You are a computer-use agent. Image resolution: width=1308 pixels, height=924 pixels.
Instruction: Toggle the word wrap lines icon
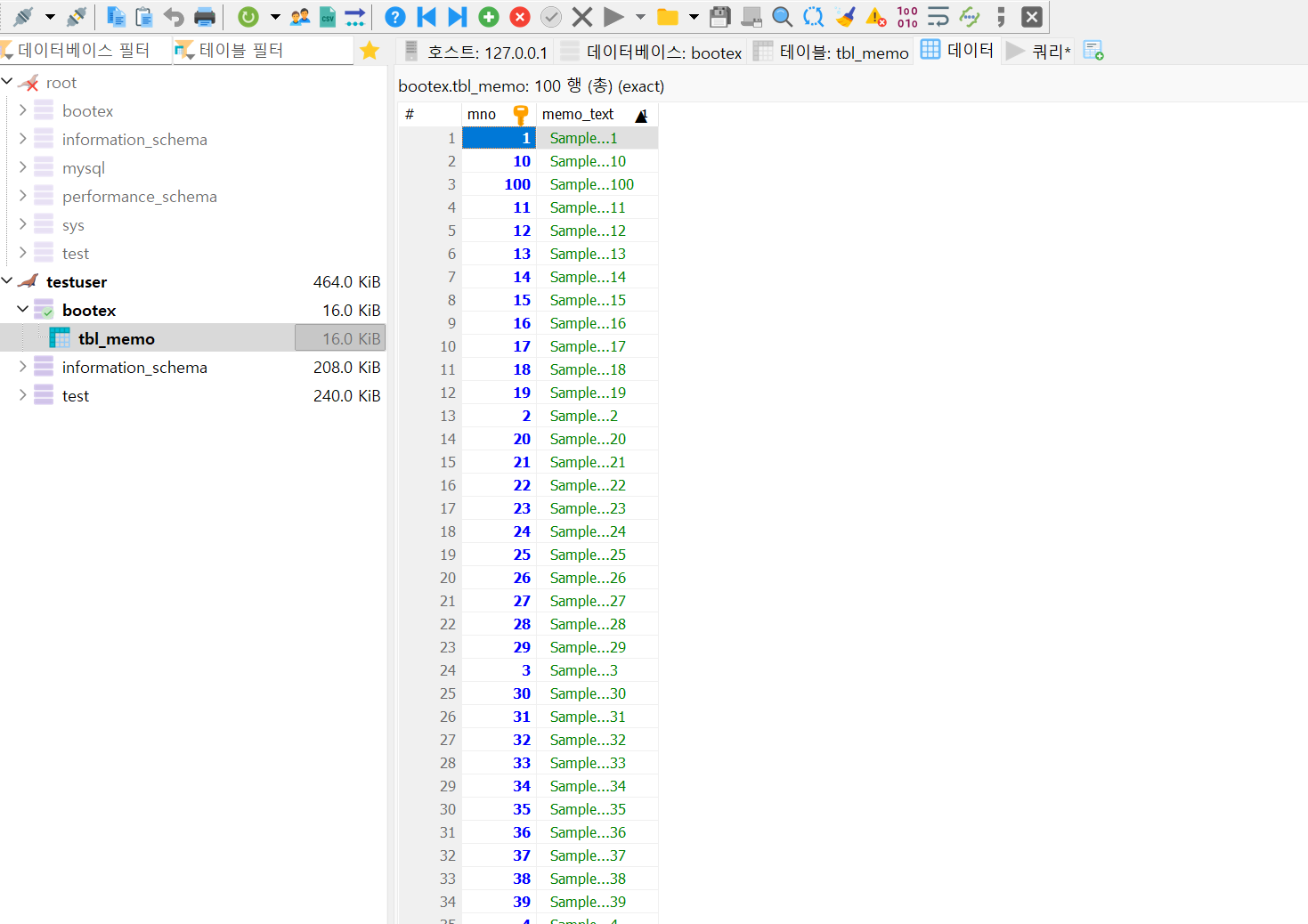[938, 16]
